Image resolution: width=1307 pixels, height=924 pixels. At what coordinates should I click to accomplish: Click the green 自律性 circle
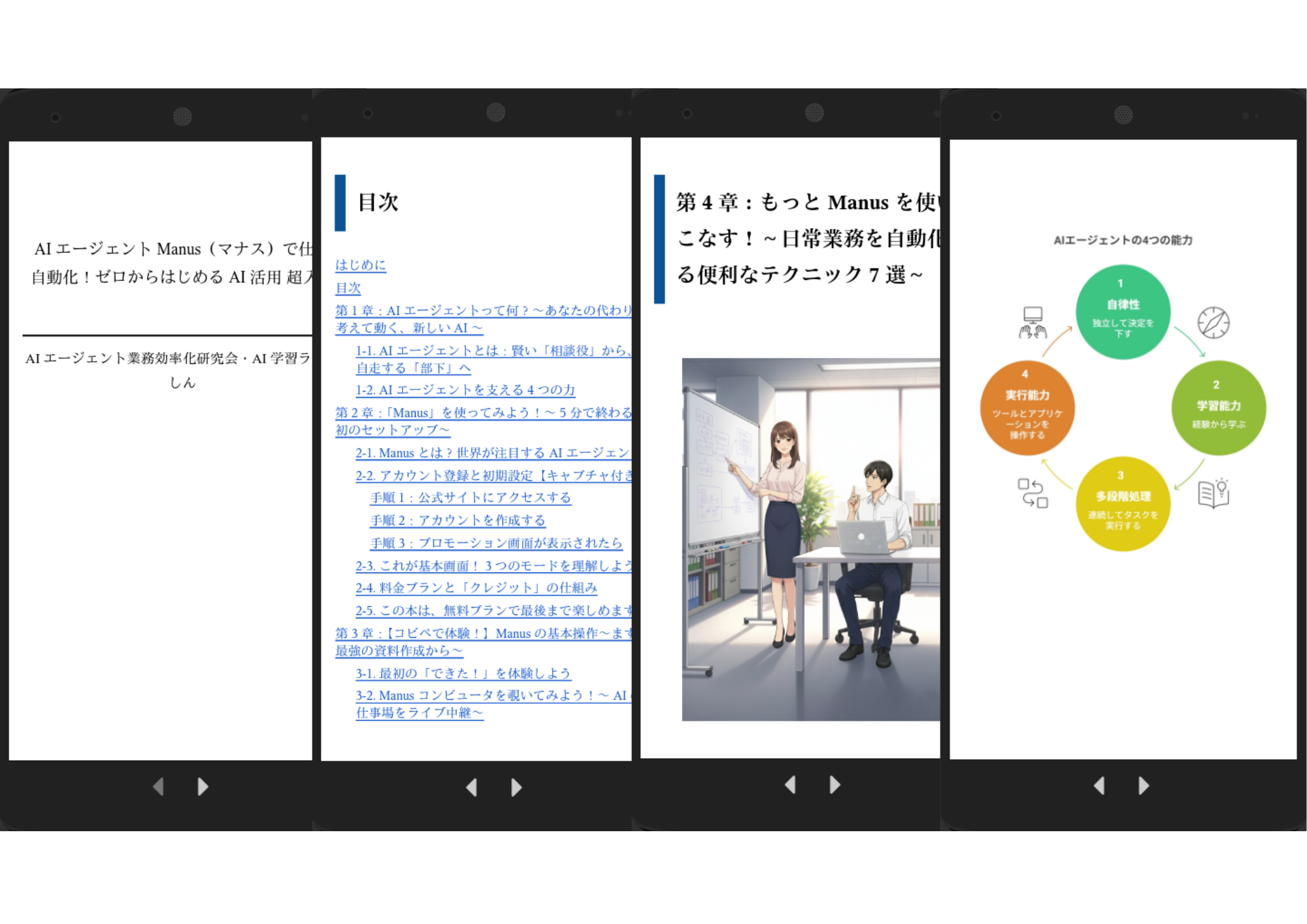pos(1122,312)
